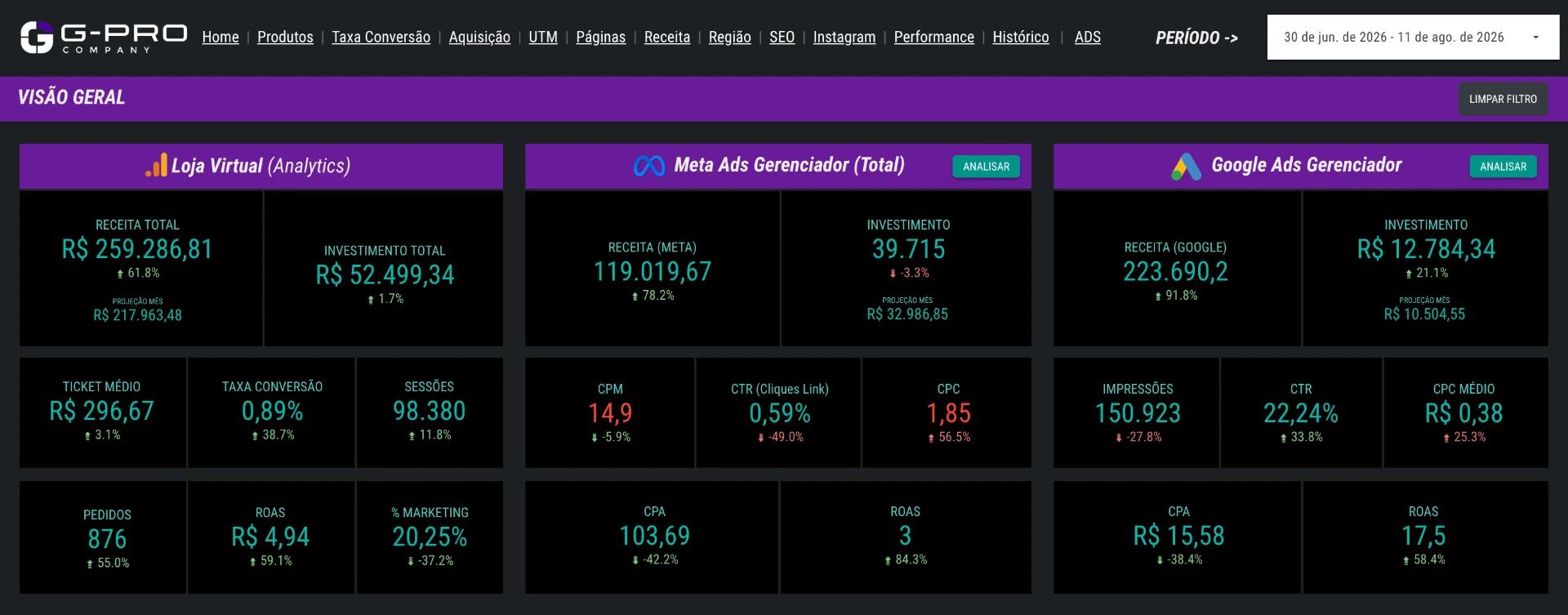
Task: Select Google projeção mês R$ 10.504,55
Action: (x=1424, y=314)
